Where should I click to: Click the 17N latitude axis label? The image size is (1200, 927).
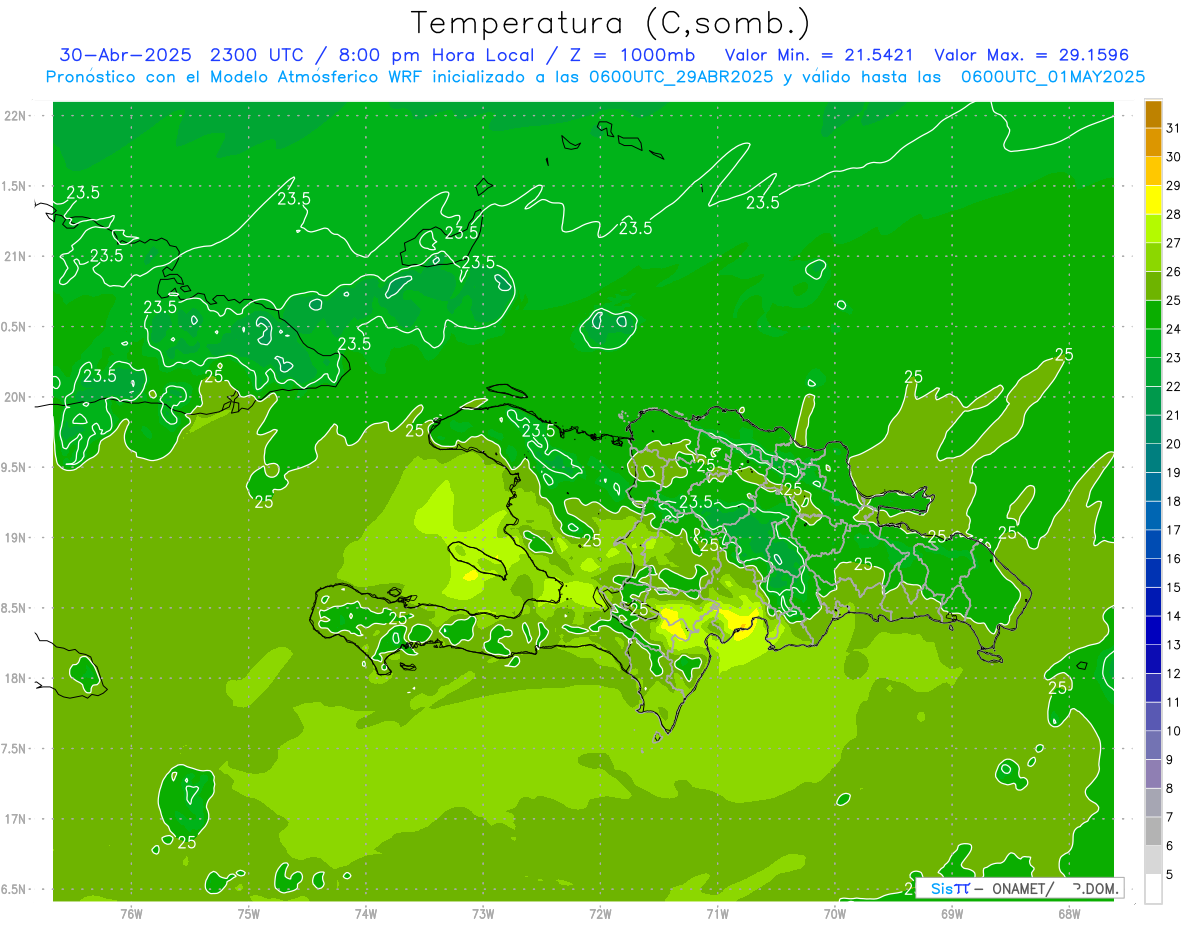pyautogui.click(x=15, y=820)
